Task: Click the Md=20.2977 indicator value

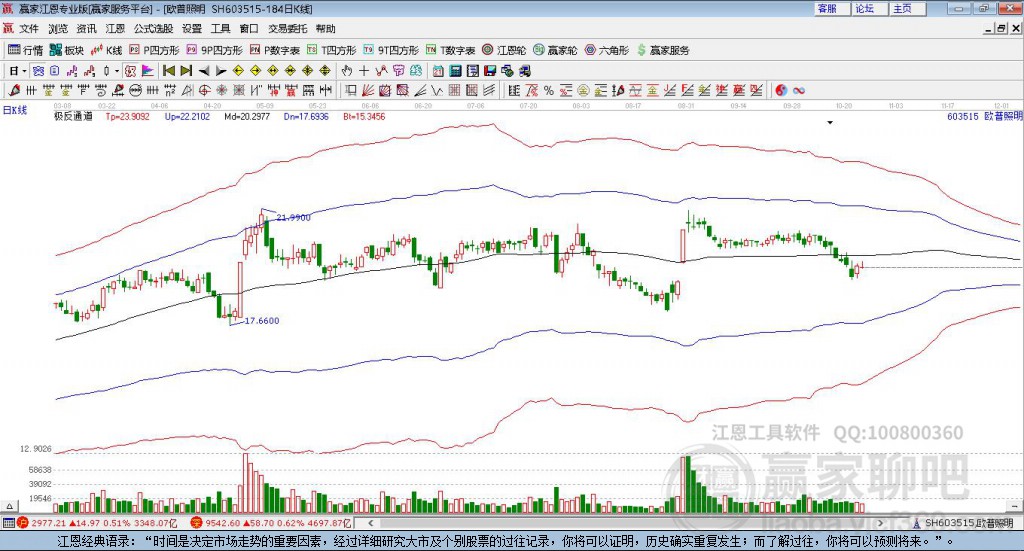Action: pos(247,116)
